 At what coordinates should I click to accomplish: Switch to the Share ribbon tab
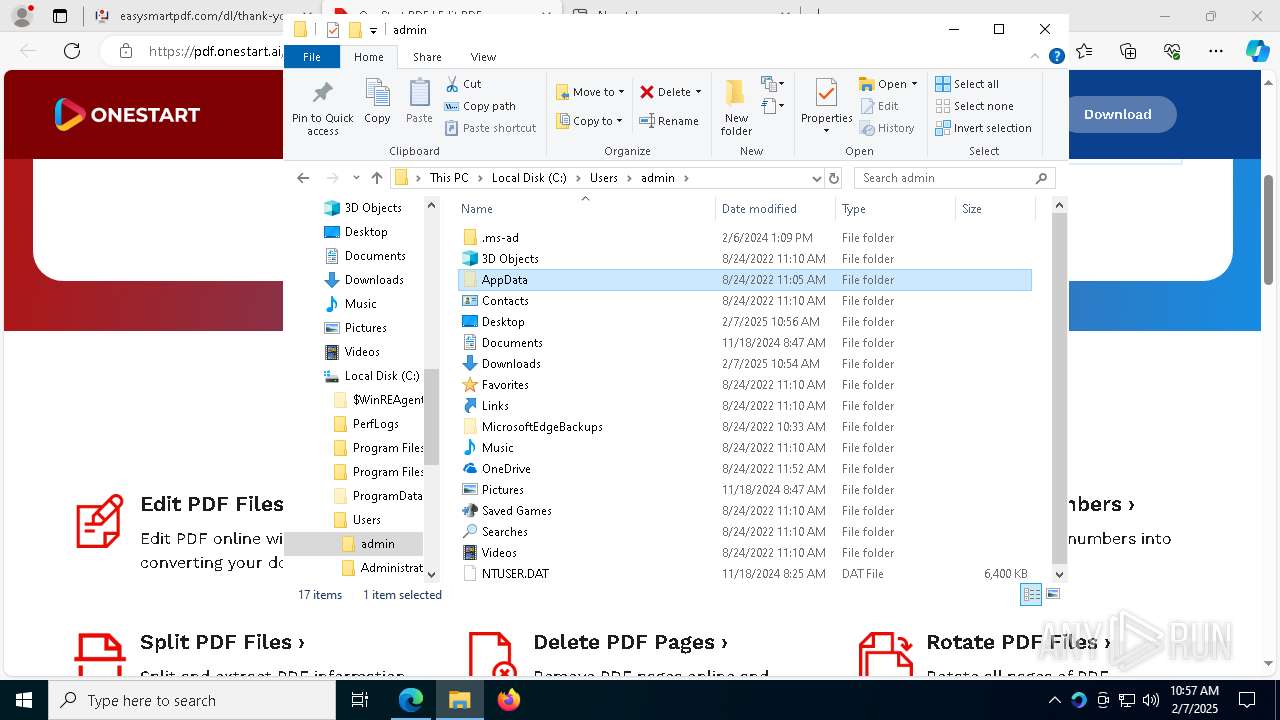coord(427,57)
